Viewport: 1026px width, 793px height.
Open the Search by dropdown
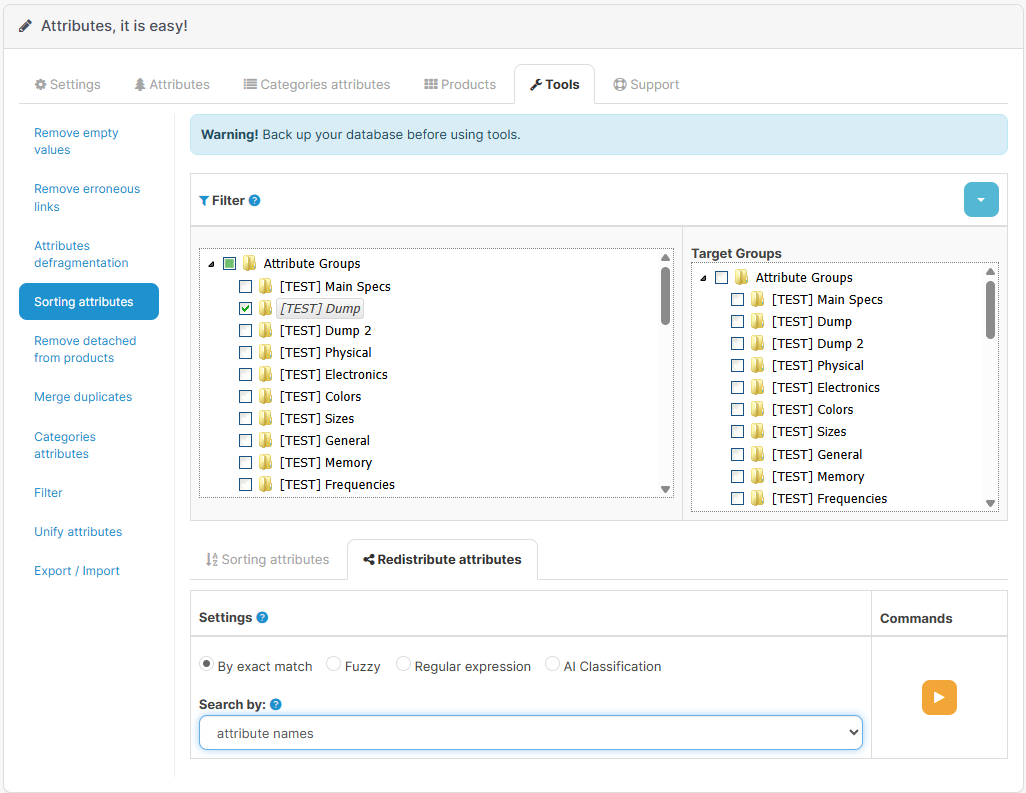pyautogui.click(x=530, y=733)
